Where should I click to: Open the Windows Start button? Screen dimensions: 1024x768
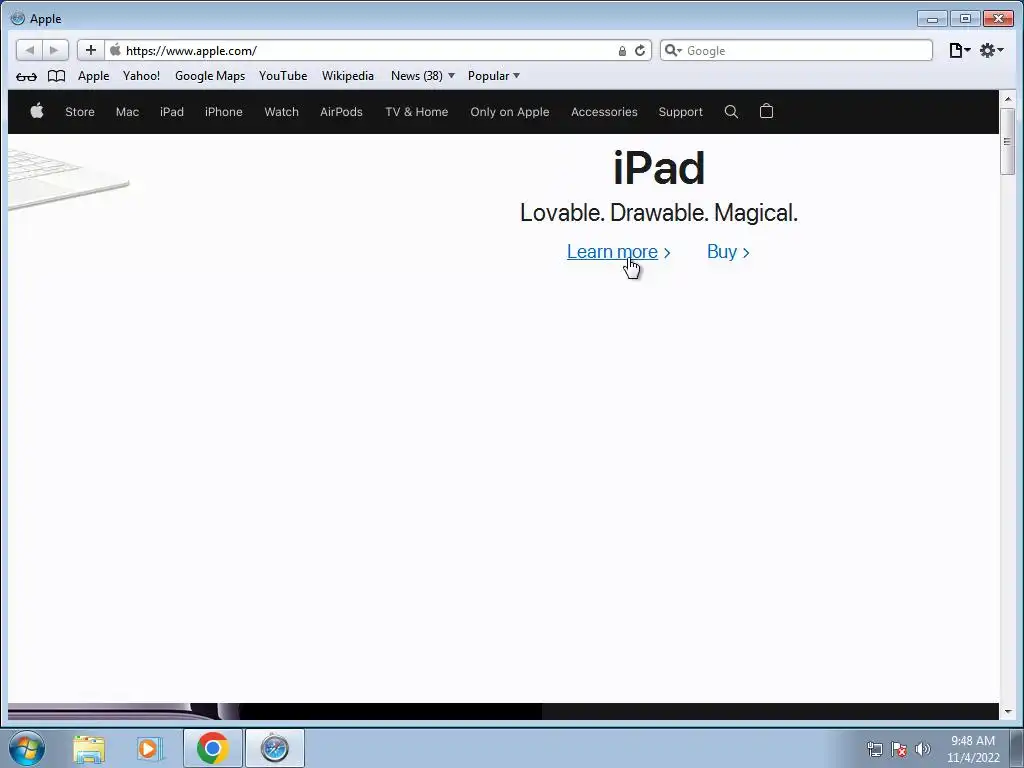click(x=27, y=748)
